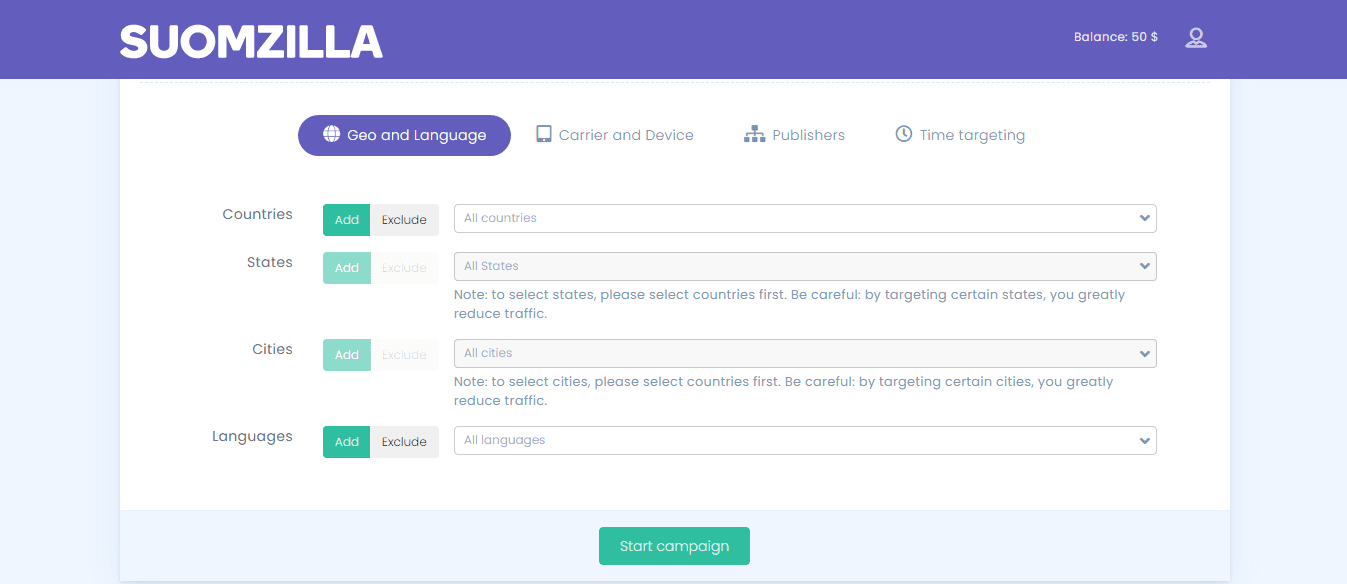This screenshot has width=1347, height=584.
Task: Click the globe icon on Geo tab
Action: (332, 134)
